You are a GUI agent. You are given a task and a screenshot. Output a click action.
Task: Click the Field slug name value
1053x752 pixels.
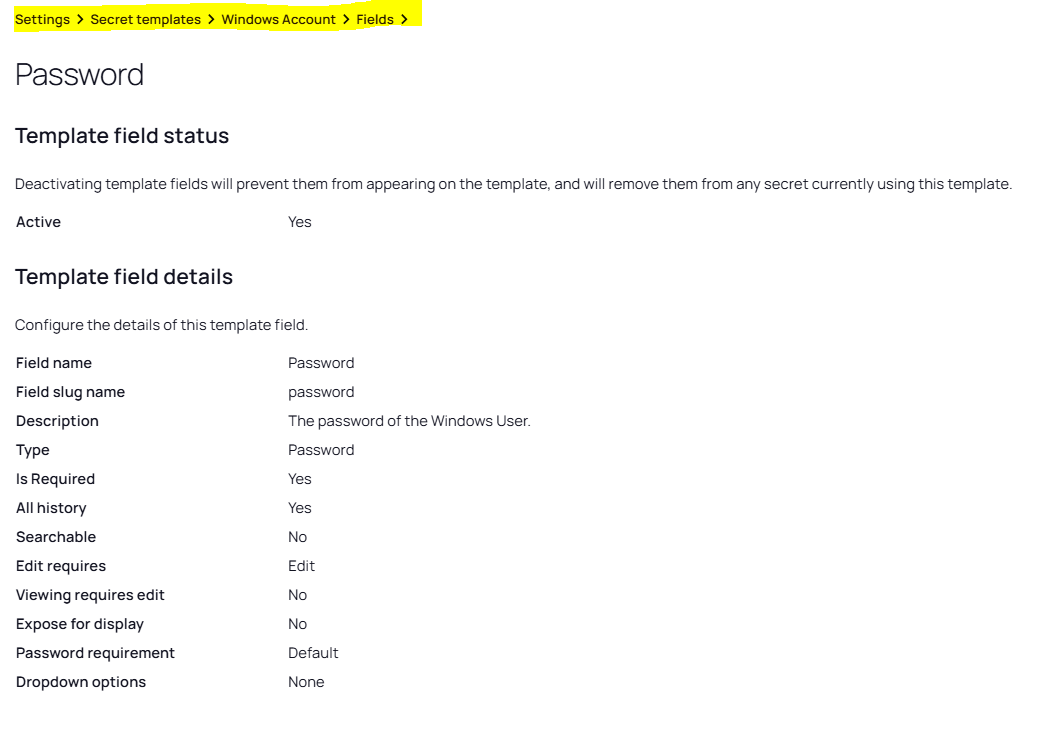point(321,392)
